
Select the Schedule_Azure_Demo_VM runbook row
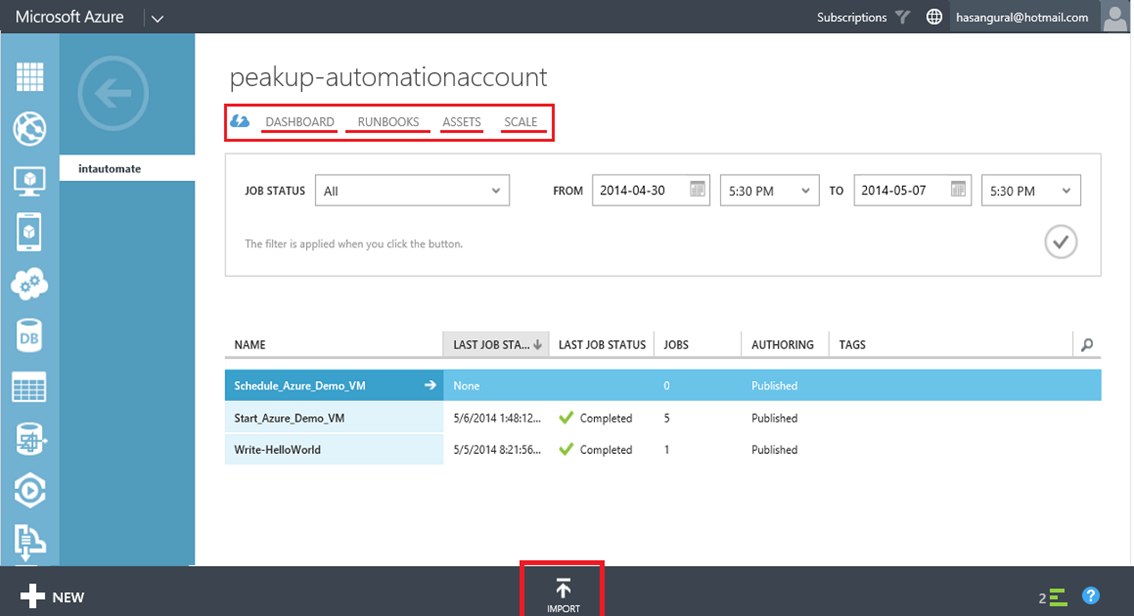[663, 385]
